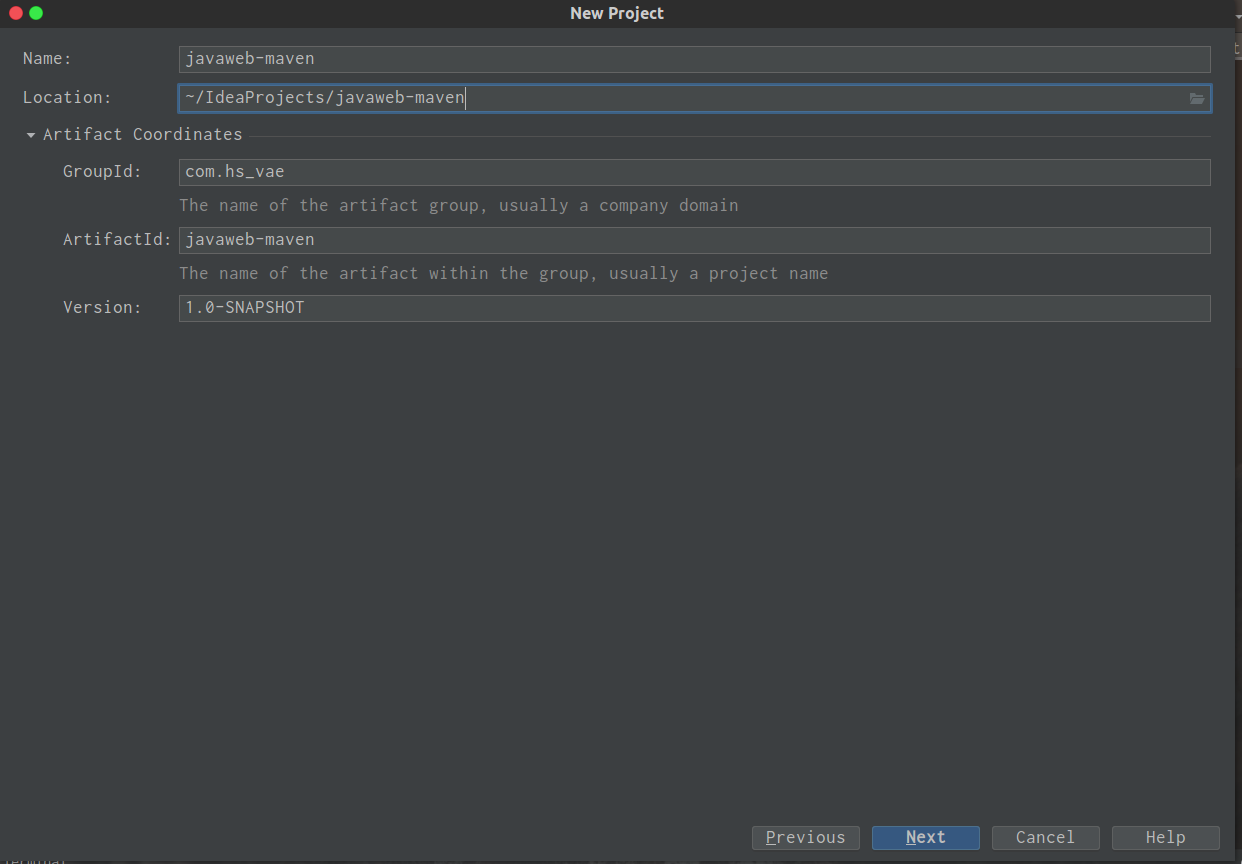Click the 'Version:' label
Viewport: 1242px width, 864px height.
pyautogui.click(x=103, y=308)
